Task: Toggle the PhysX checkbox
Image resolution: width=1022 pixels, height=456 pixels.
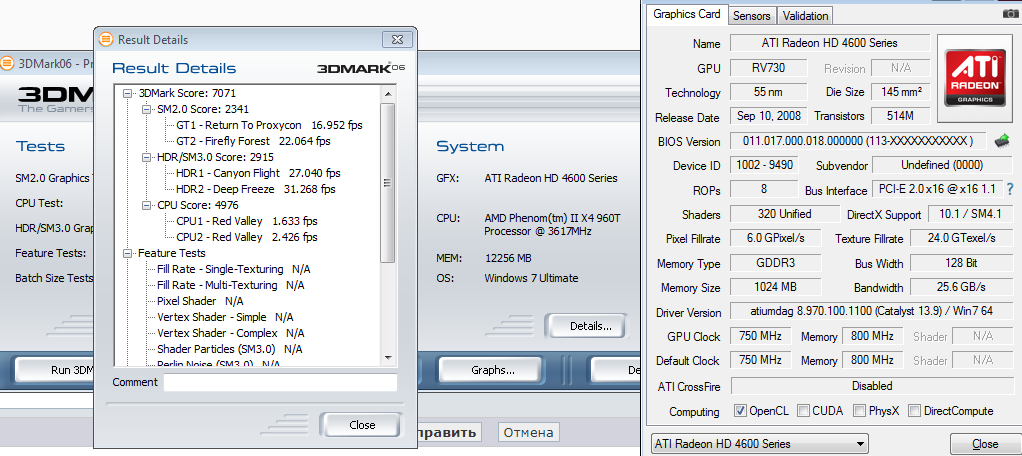Action: (859, 411)
